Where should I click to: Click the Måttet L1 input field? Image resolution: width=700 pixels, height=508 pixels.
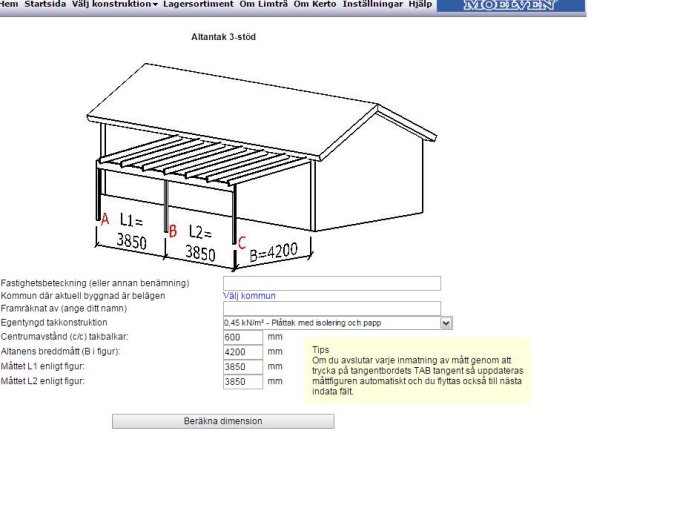[243, 367]
